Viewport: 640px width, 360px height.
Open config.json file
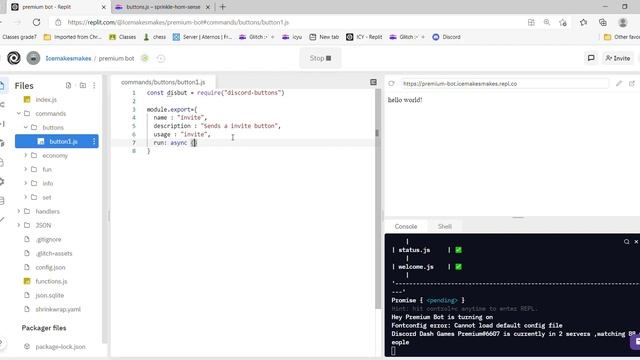pos(50,267)
